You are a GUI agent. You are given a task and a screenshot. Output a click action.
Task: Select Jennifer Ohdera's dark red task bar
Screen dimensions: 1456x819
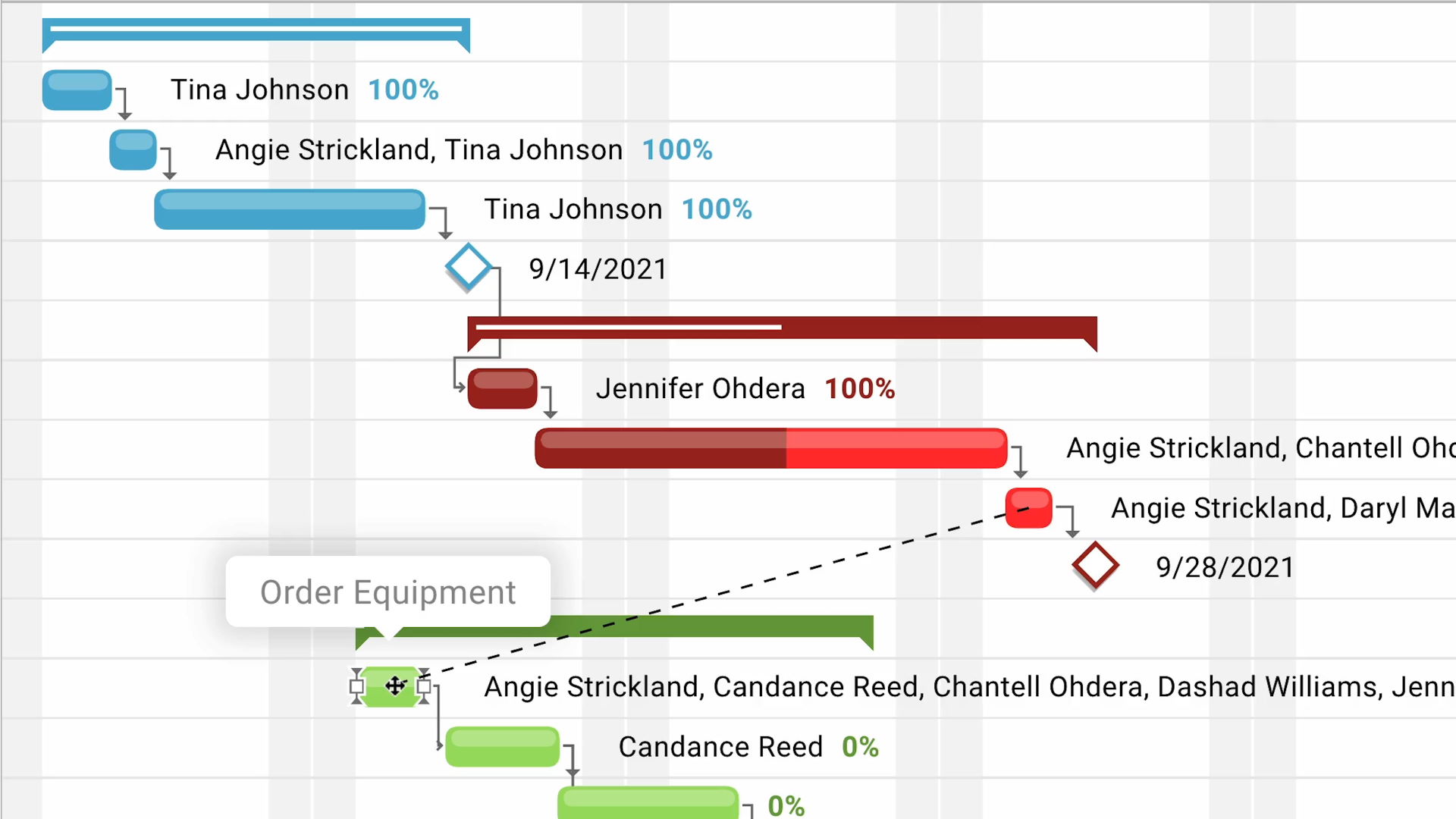coord(502,388)
